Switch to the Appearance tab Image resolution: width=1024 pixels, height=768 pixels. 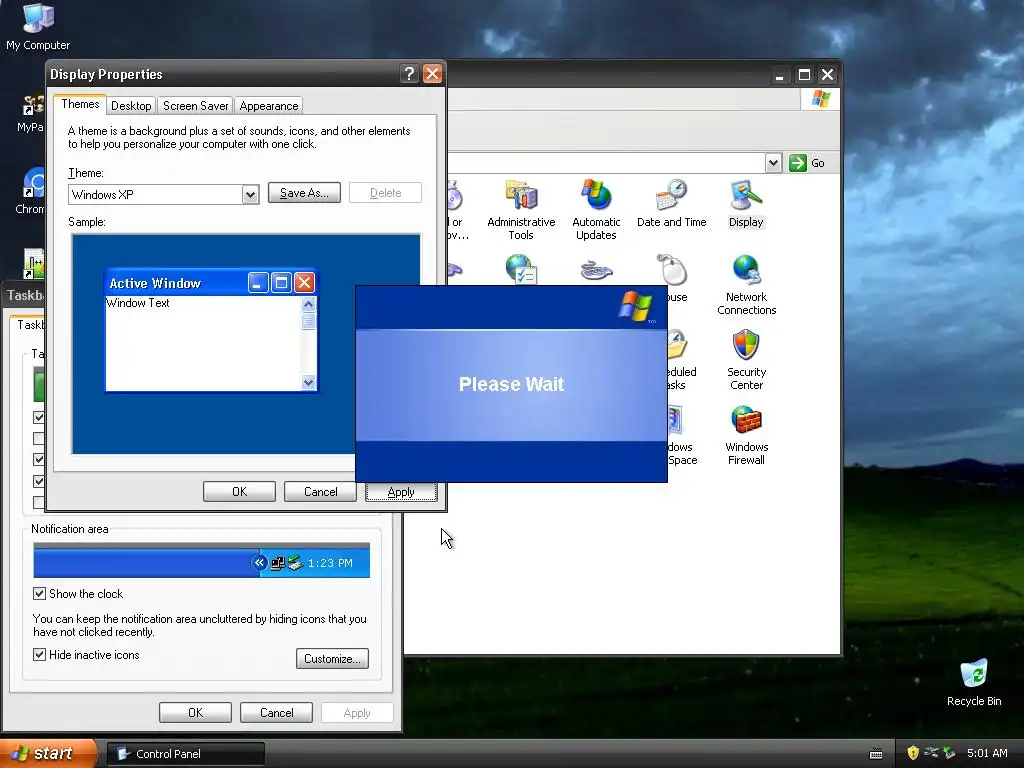(268, 106)
